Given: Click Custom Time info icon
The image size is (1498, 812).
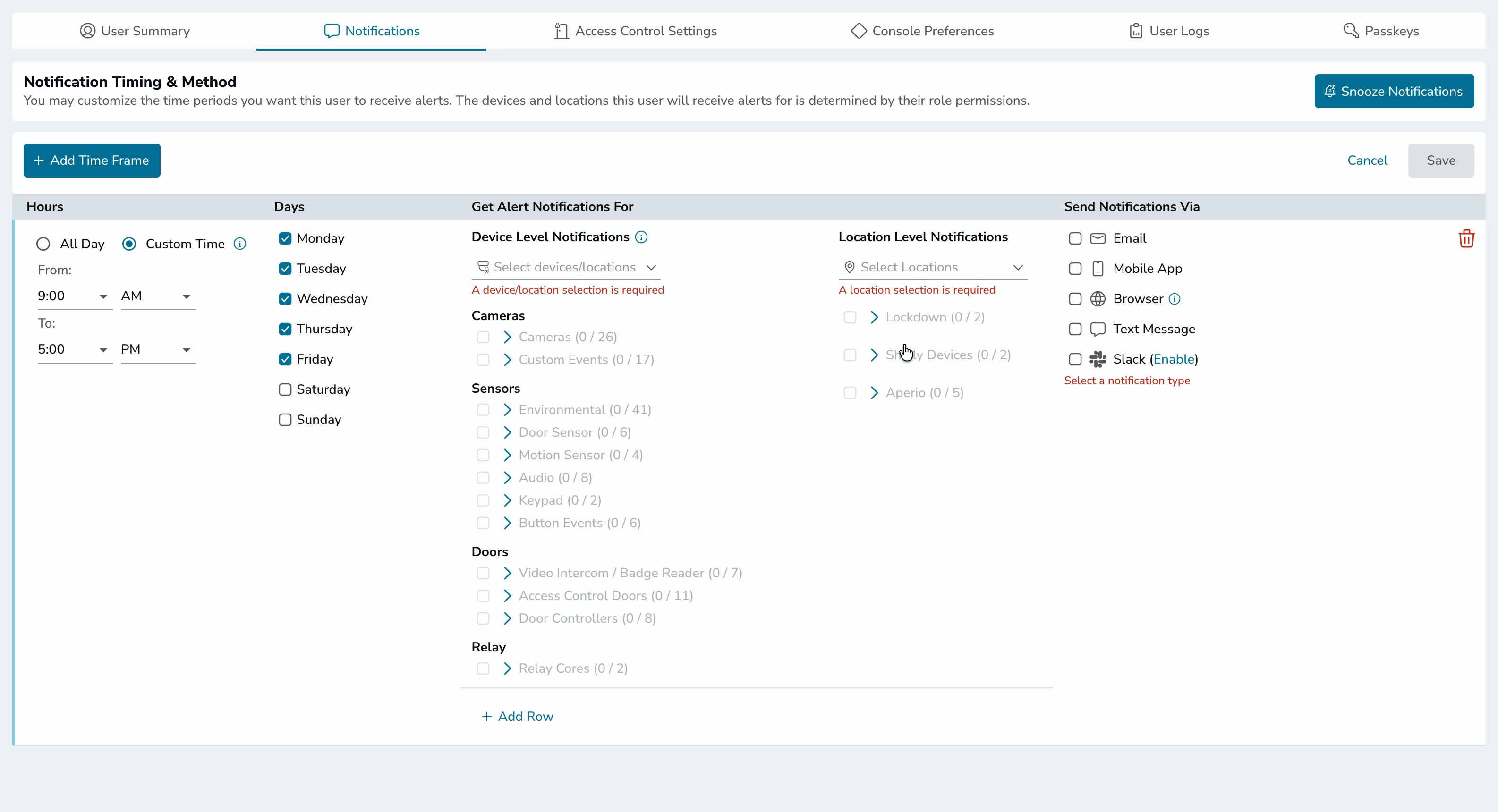Looking at the screenshot, I should [x=239, y=244].
